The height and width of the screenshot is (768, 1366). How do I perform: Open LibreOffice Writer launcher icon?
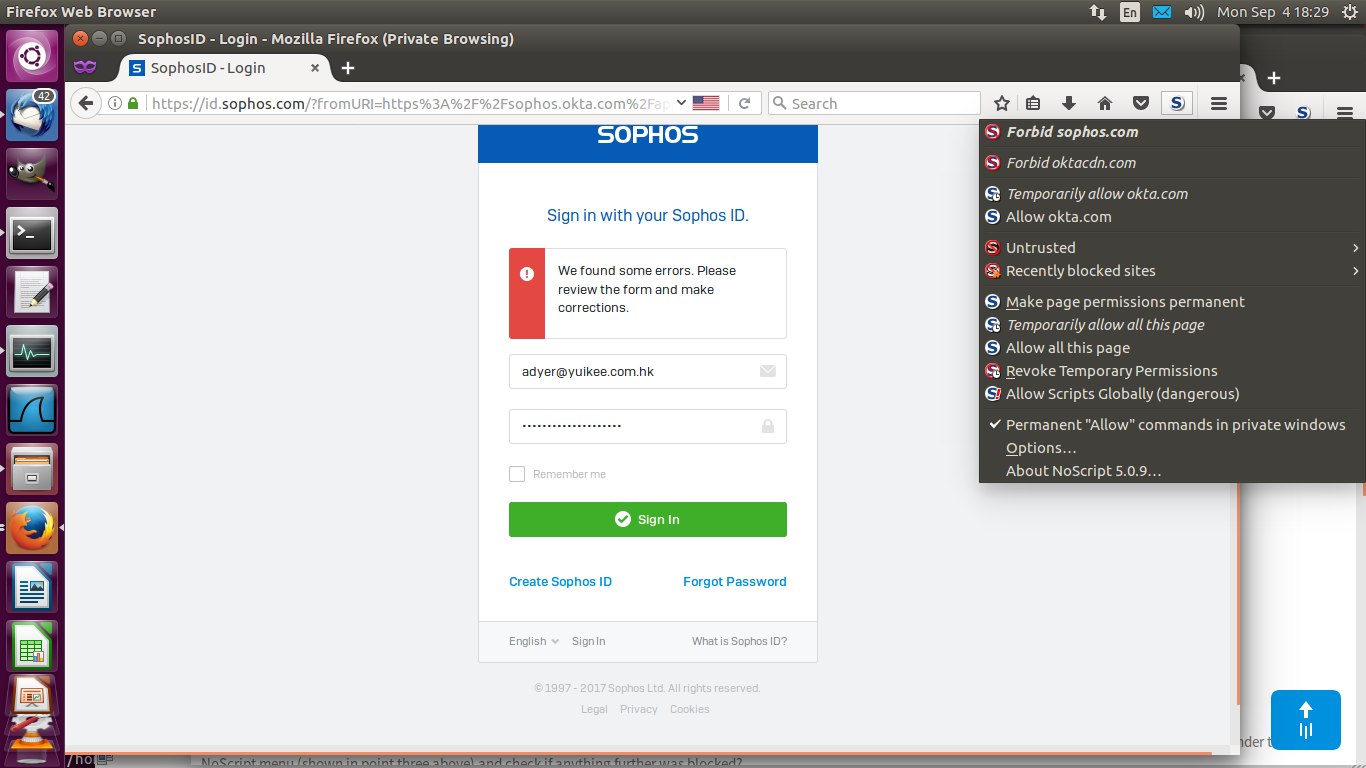pos(32,587)
